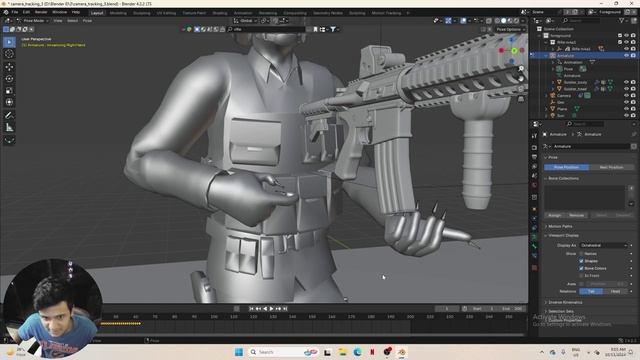Open the Pose Mode dropdown
This screenshot has height=360, width=640.
[x=33, y=20]
